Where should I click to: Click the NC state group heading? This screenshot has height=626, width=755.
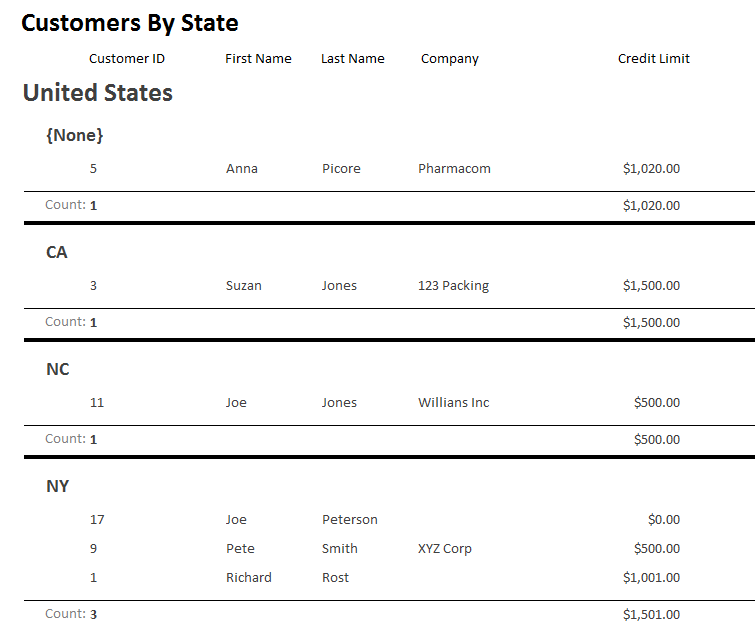(x=58, y=369)
